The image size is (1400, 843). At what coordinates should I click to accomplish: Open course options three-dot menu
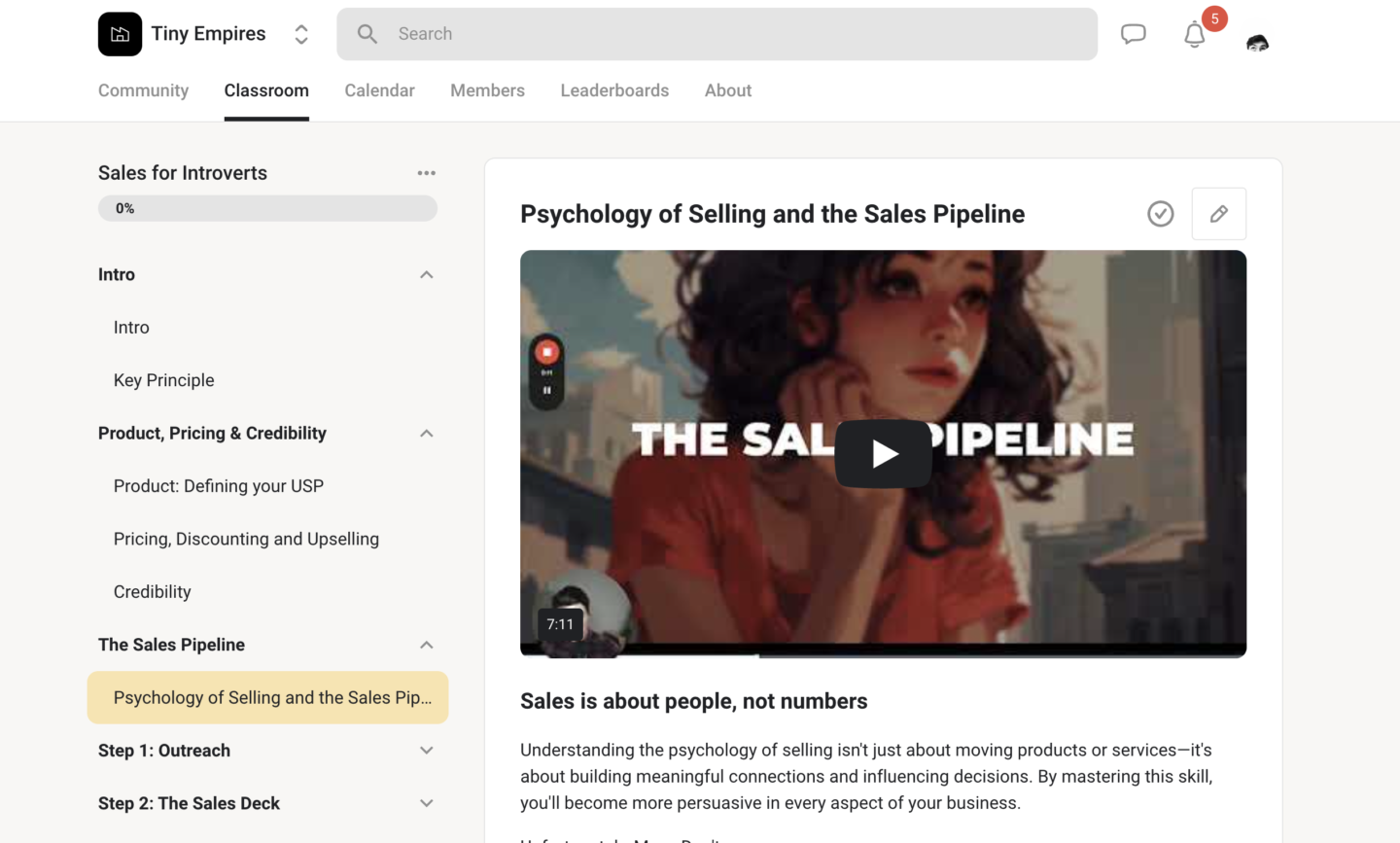[426, 173]
